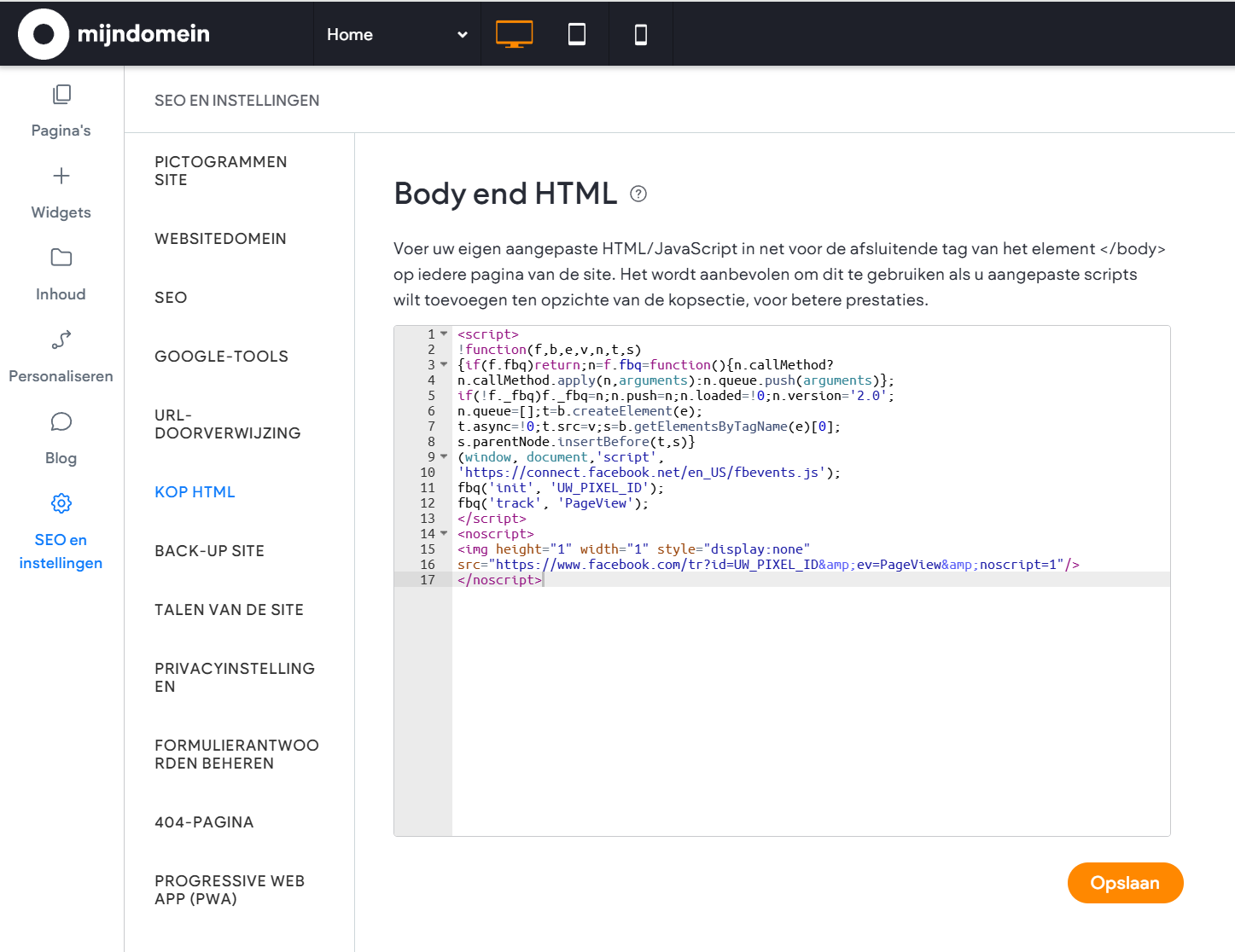The image size is (1235, 952).
Task: Collapse code fold arrow on line 3
Action: point(444,364)
